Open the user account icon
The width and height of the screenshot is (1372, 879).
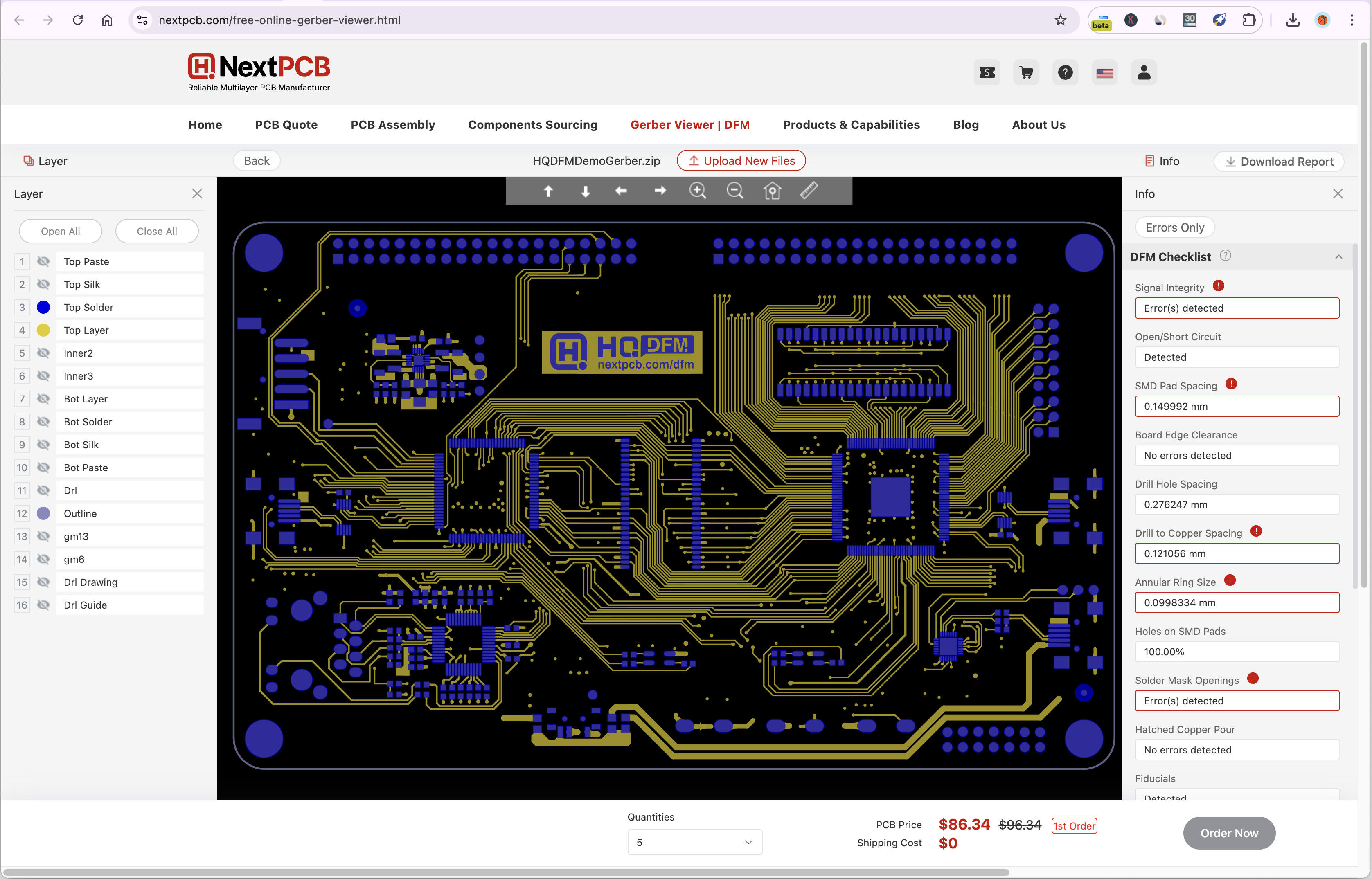click(1144, 72)
